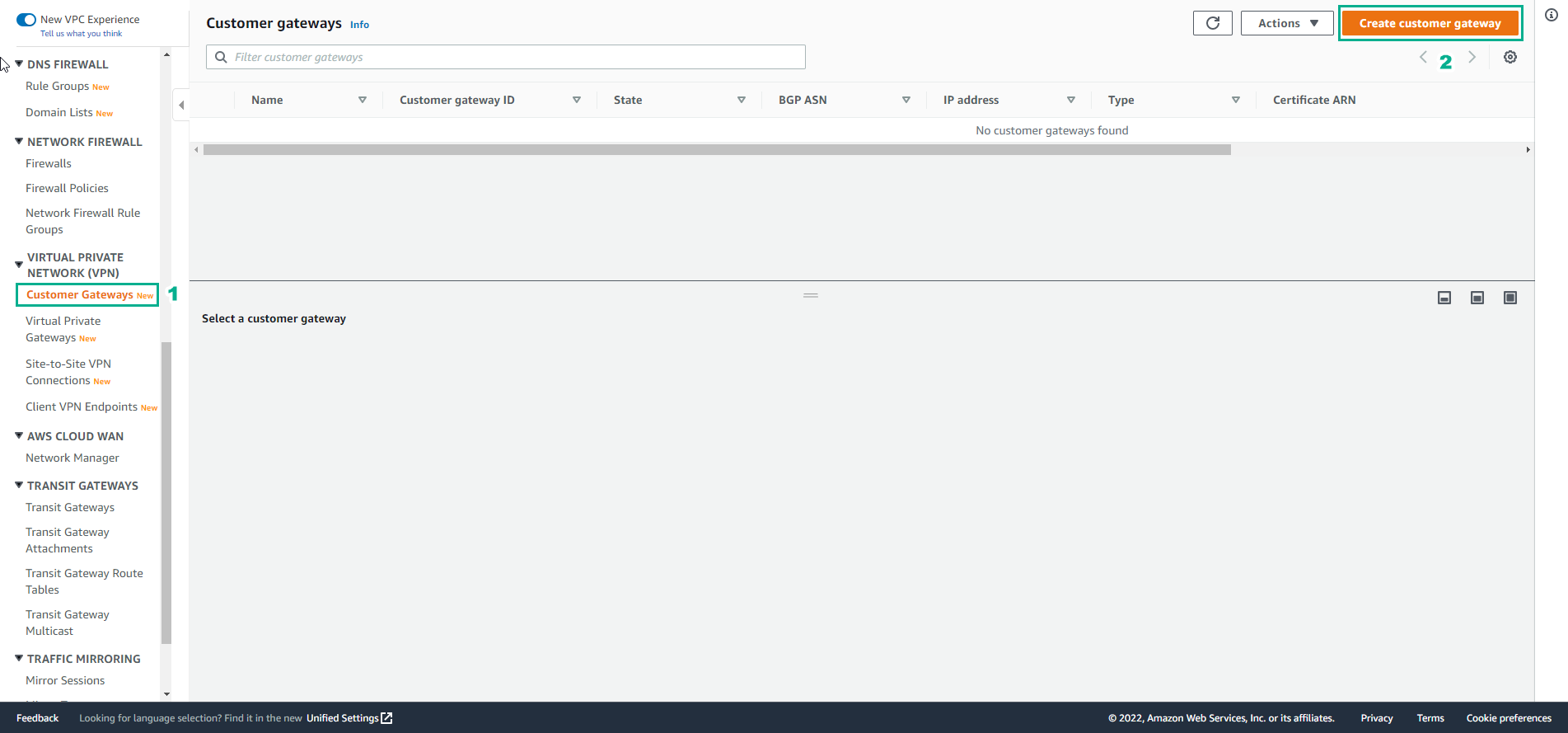Collapse VIRTUAL PRIVATE NETWORK (VPN) section
The height and width of the screenshot is (733, 1568).
pos(19,265)
